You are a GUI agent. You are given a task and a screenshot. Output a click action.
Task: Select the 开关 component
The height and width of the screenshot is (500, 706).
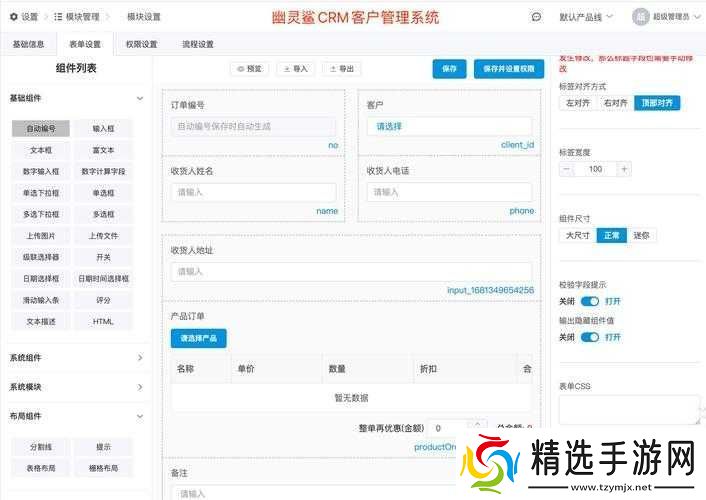pyautogui.click(x=104, y=257)
